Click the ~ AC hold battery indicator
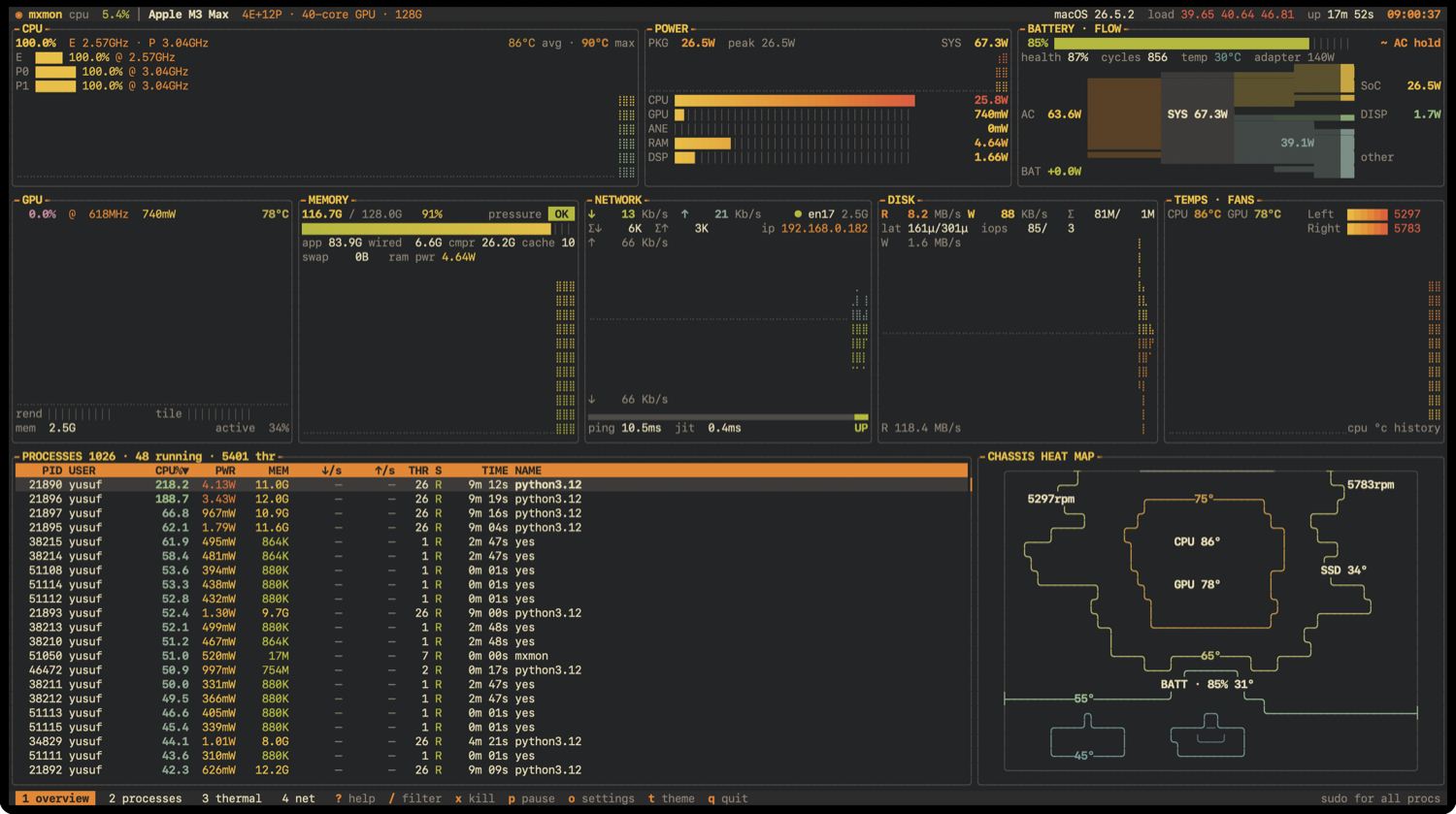1456x814 pixels. [x=1410, y=43]
